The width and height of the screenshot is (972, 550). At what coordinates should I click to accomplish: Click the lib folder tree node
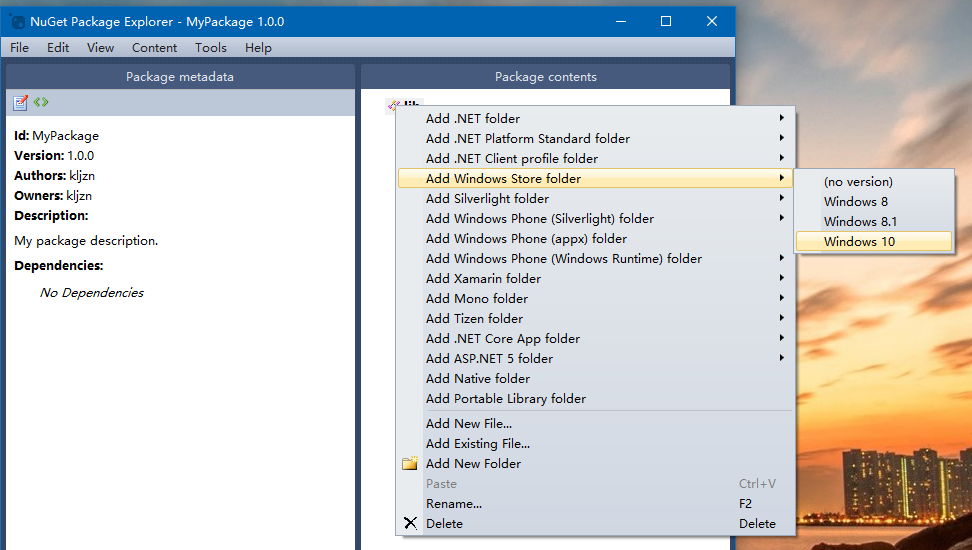click(x=404, y=104)
